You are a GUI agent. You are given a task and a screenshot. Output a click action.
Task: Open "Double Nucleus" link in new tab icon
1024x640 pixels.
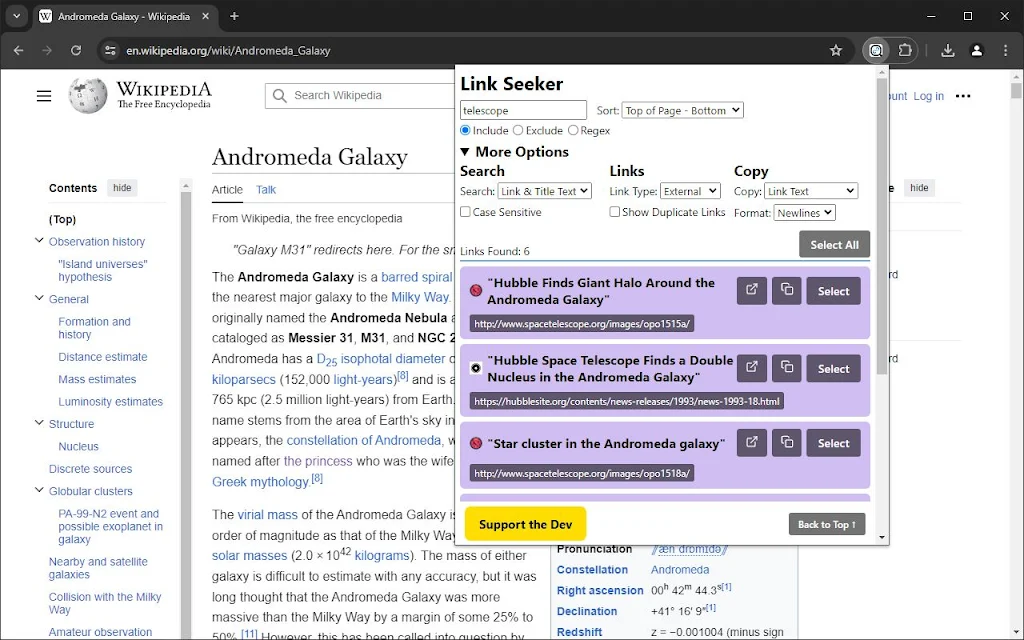click(x=752, y=368)
